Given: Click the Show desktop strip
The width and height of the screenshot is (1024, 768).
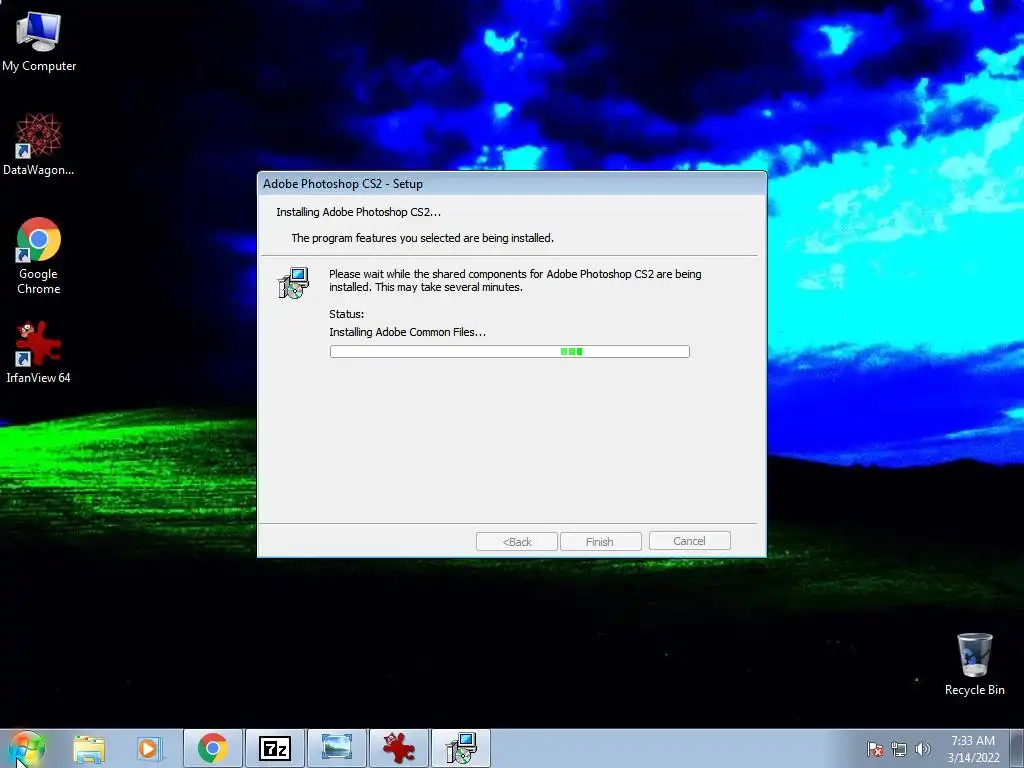Looking at the screenshot, I should [1017, 748].
